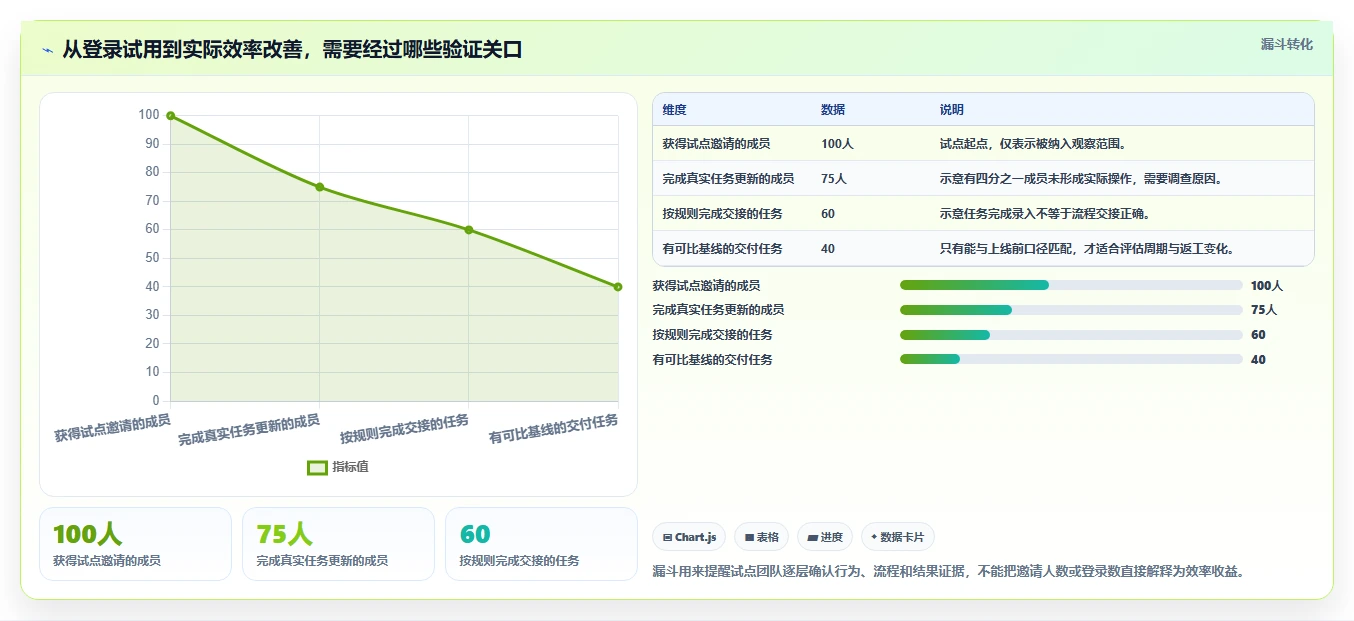Click progress row label 完成真实任务更新的成员
Image resolution: width=1354 pixels, height=621 pixels.
coord(718,310)
